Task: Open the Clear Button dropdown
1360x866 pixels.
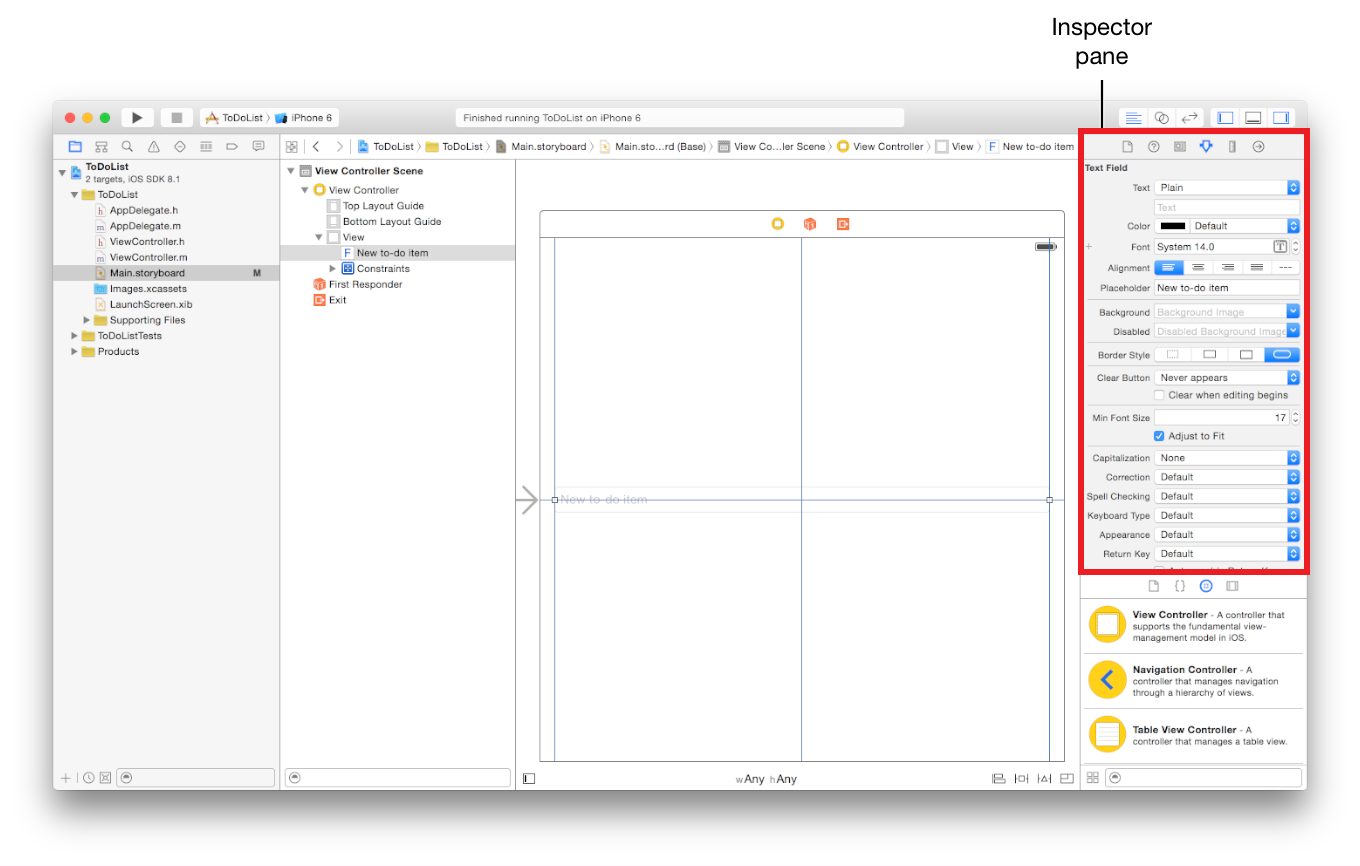Action: [1227, 378]
